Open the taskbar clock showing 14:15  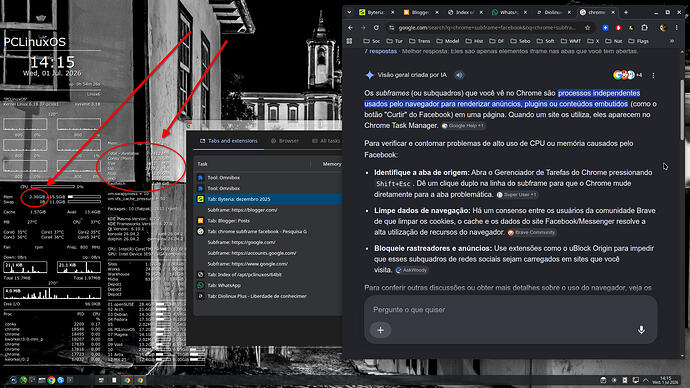point(666,380)
